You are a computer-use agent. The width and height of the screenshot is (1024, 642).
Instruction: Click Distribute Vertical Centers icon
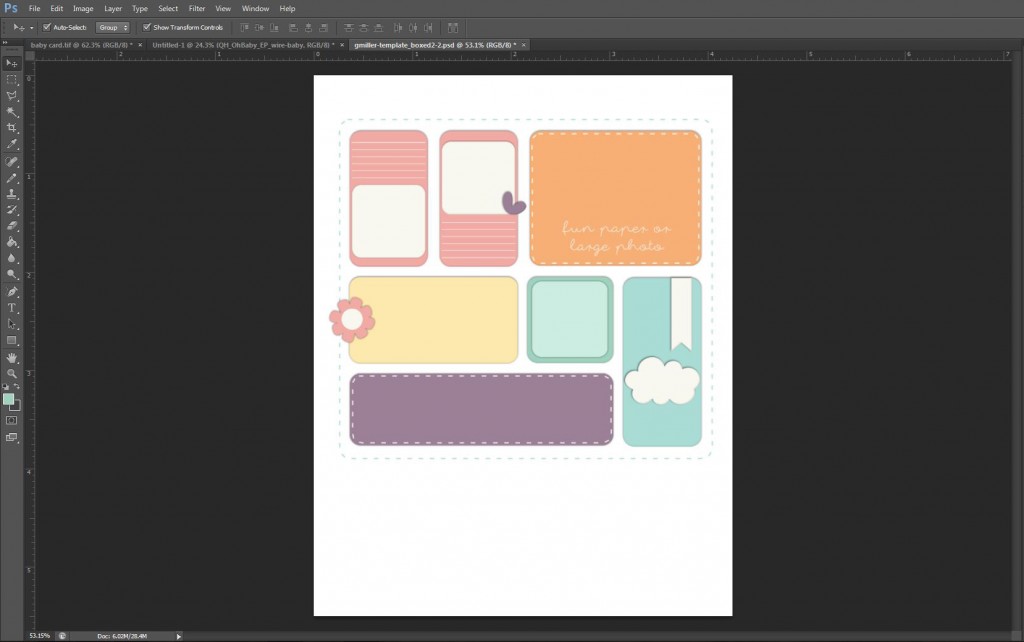pos(364,27)
